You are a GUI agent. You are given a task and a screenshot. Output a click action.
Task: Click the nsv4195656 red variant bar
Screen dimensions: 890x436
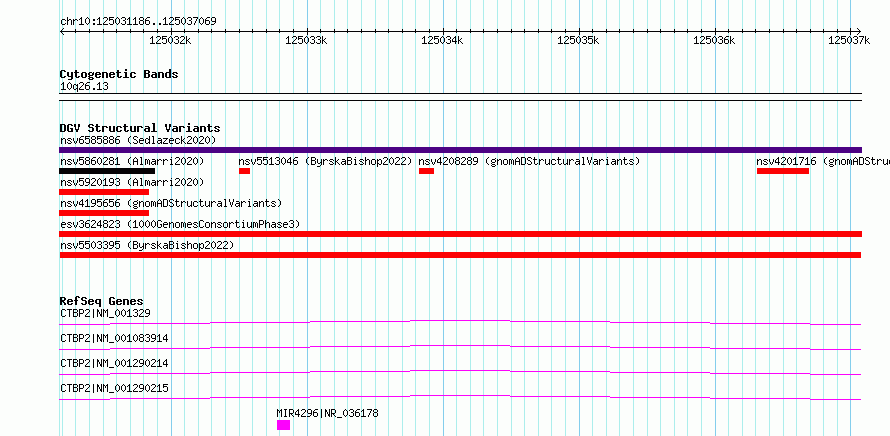tap(104, 213)
